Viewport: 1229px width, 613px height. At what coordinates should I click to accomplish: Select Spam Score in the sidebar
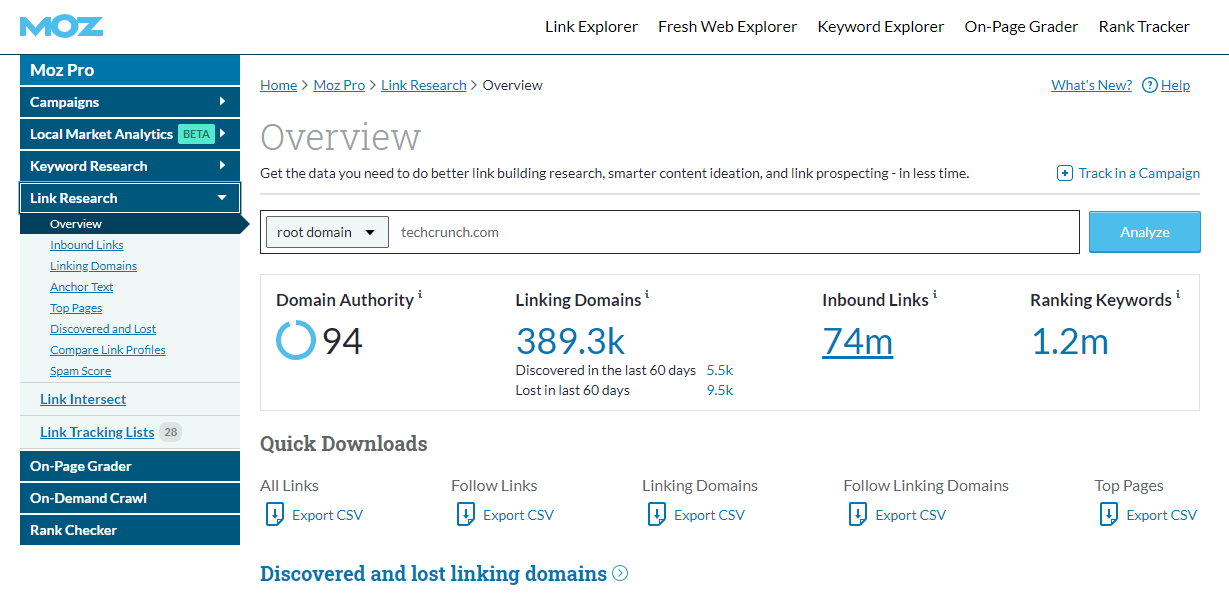(80, 371)
